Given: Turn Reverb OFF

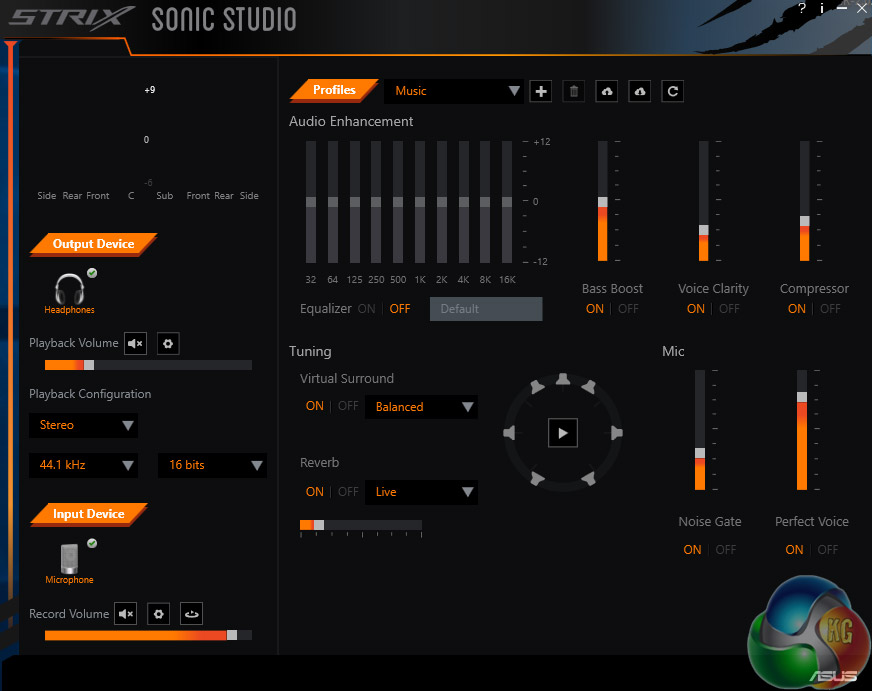Looking at the screenshot, I should pos(348,491).
